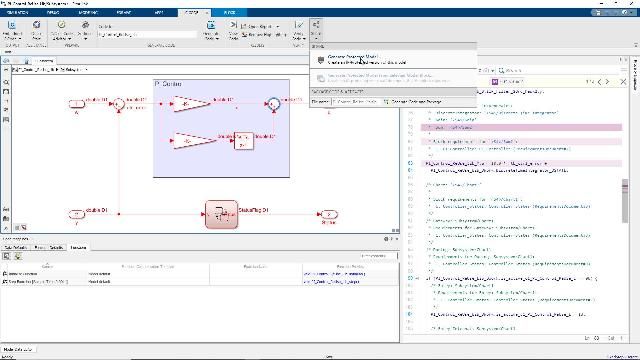Switch to the MODELING ribbon tab
Image resolution: width=640 pixels, height=360 pixels.
point(88,13)
